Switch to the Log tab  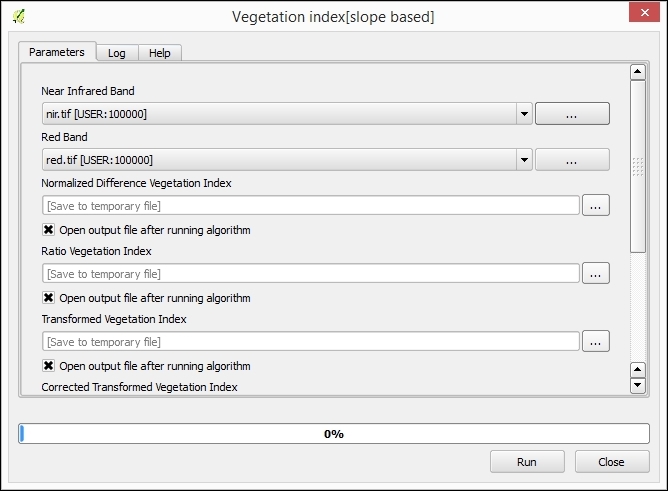tap(117, 53)
